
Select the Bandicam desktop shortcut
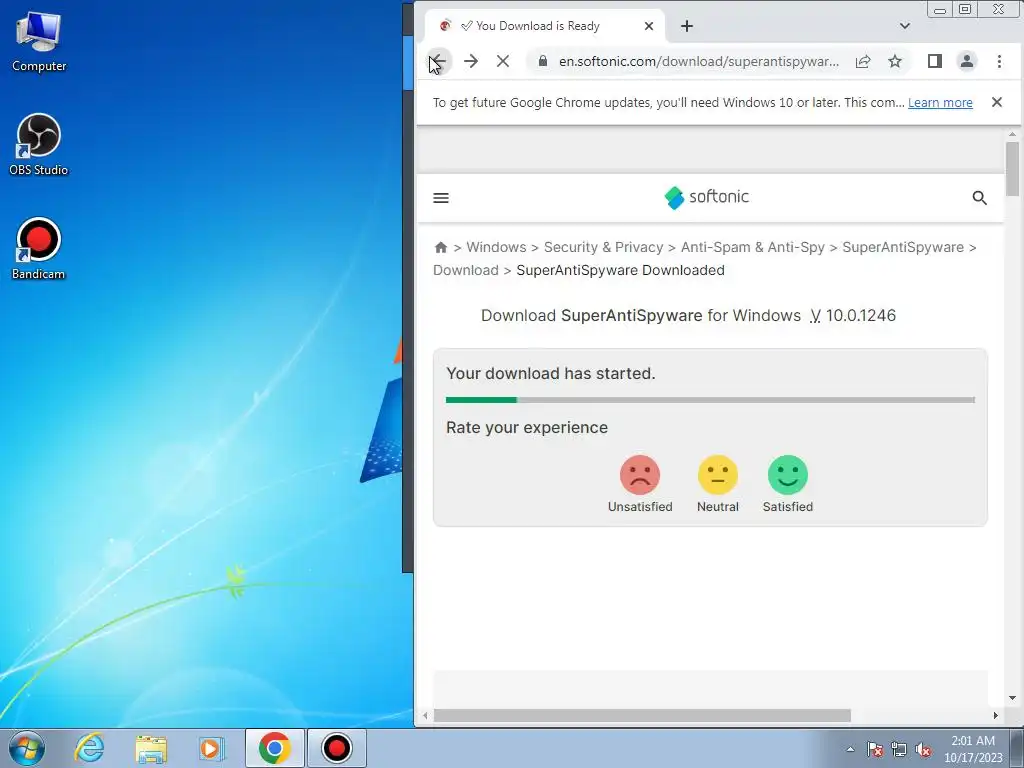point(39,249)
